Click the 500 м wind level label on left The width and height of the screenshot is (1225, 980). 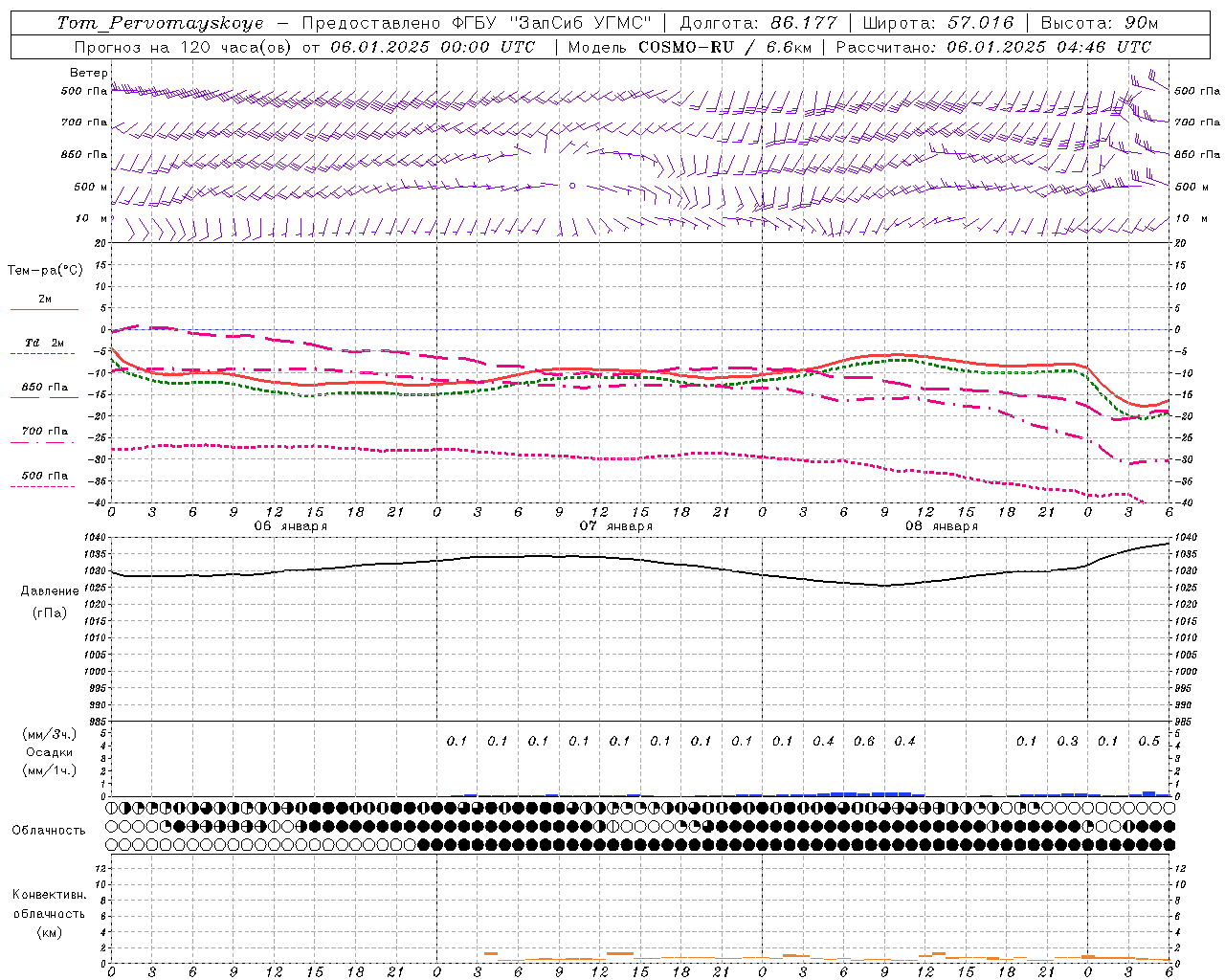point(91,187)
